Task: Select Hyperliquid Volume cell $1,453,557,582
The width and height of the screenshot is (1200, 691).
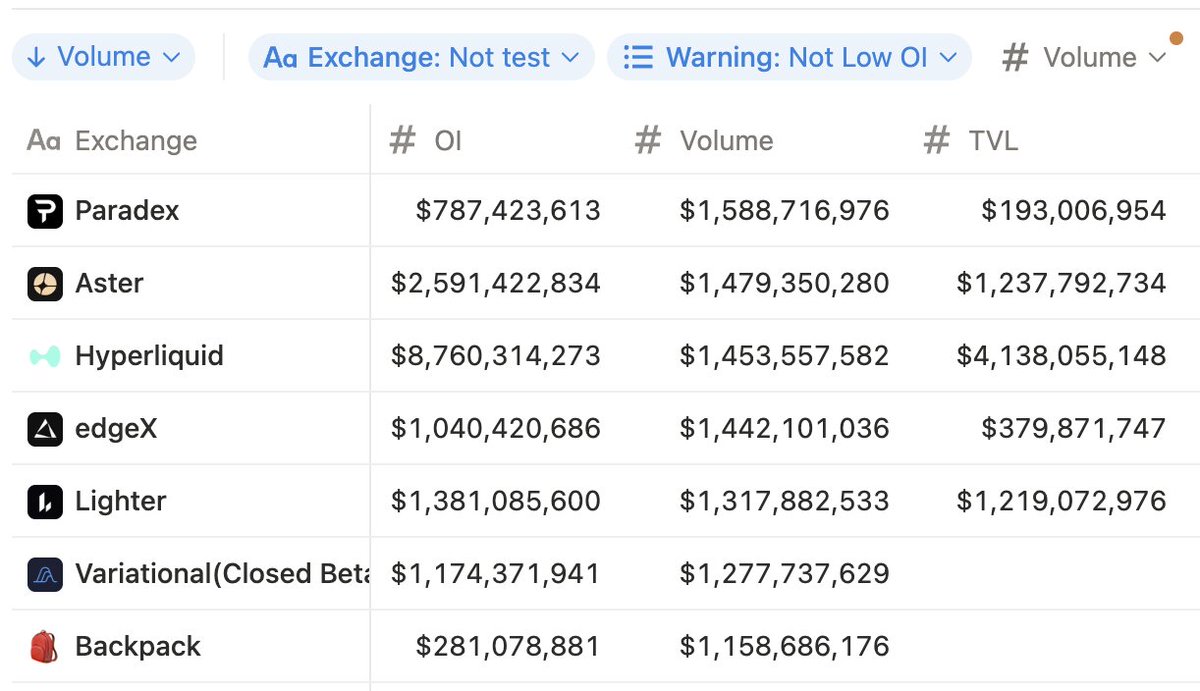Action: [x=784, y=356]
